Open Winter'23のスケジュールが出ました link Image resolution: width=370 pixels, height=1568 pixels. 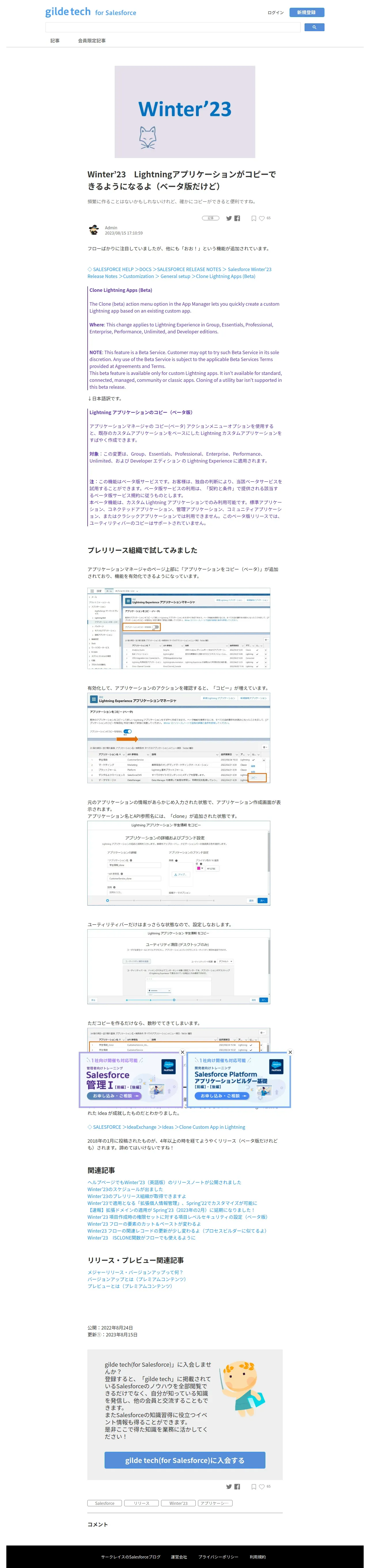(x=125, y=1189)
